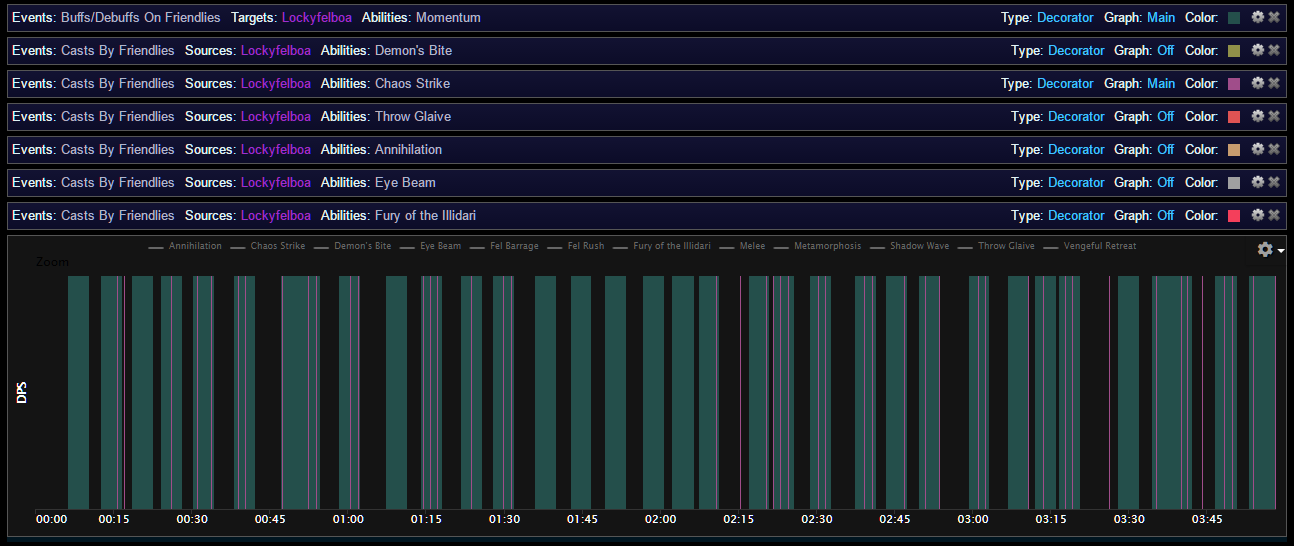The image size is (1294, 546).
Task: Toggle Fel Barrage series in chart legend
Action: (x=514, y=246)
